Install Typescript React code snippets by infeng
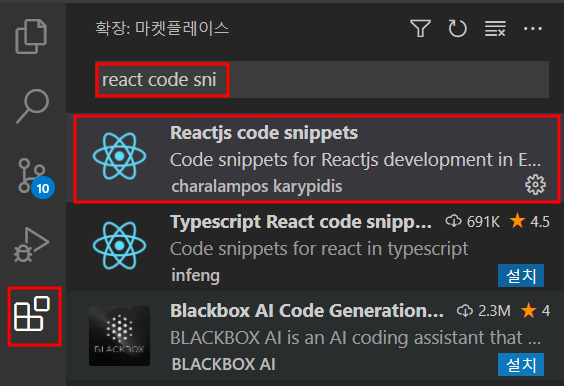This screenshot has width=564, height=386. tap(521, 276)
